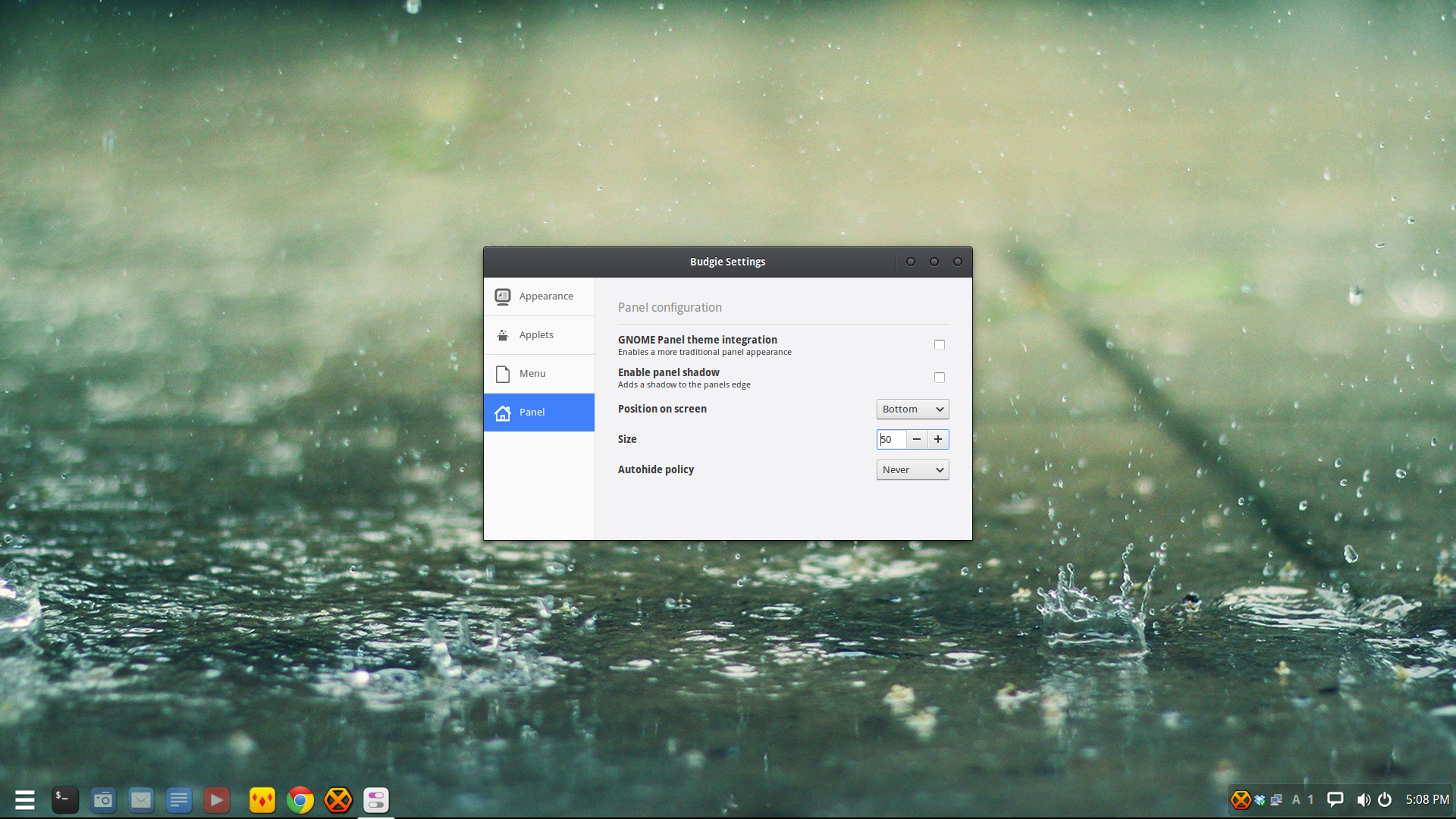Click the 'Position on screen' label
1456x819 pixels.
coord(662,409)
